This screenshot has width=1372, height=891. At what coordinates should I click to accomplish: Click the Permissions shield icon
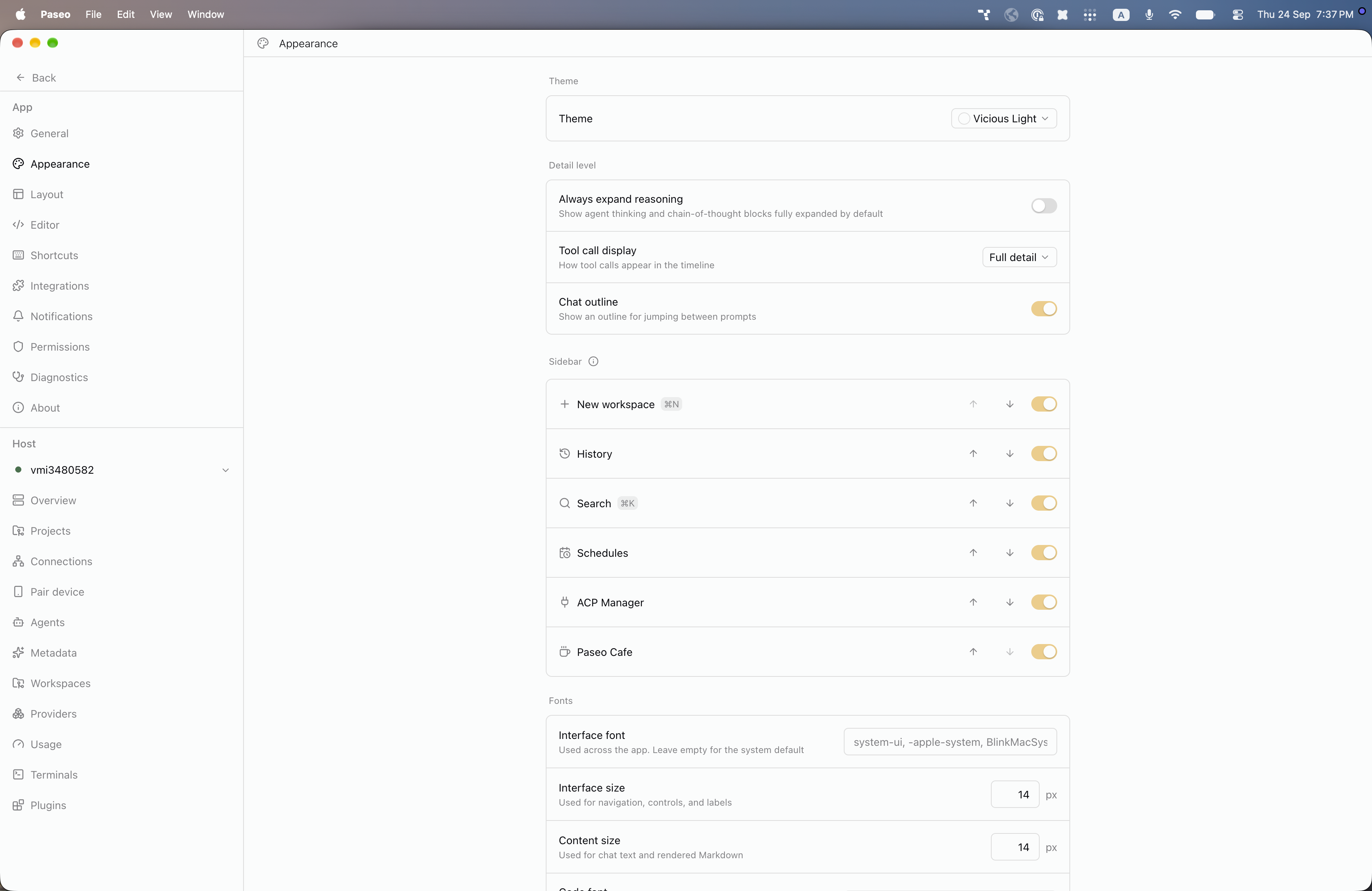18,347
